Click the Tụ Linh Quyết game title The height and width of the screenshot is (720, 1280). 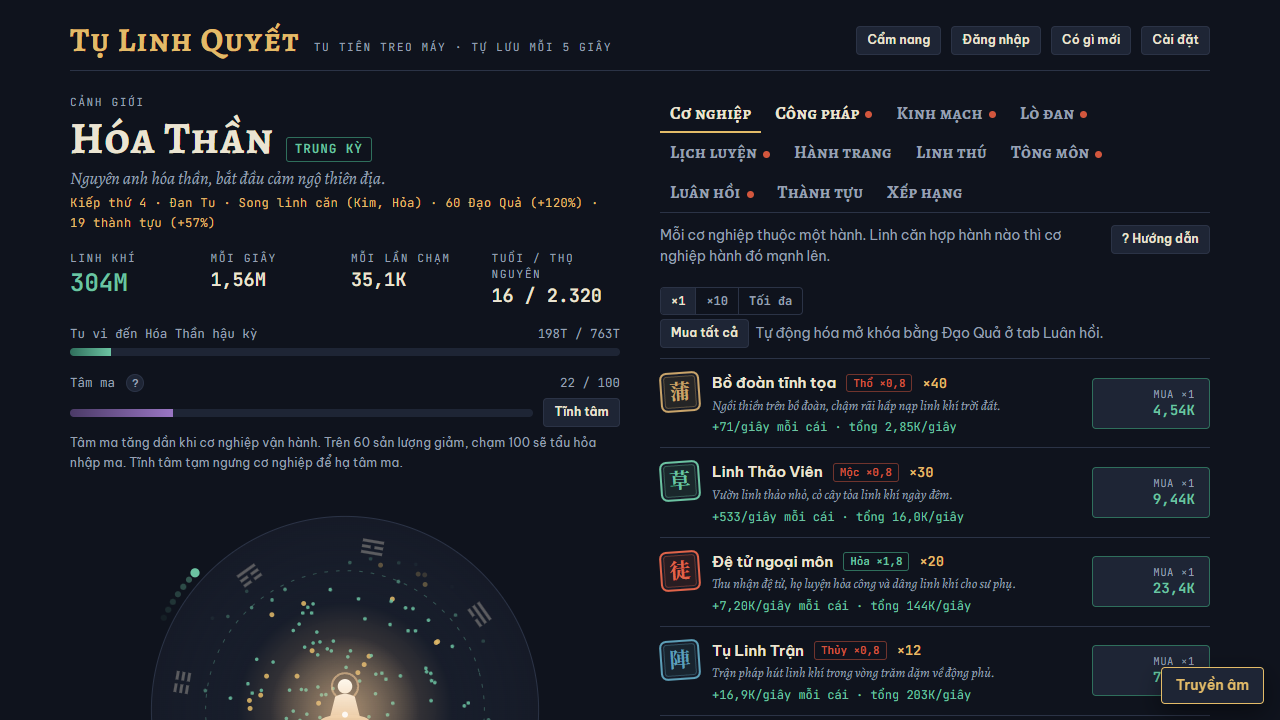coord(184,42)
